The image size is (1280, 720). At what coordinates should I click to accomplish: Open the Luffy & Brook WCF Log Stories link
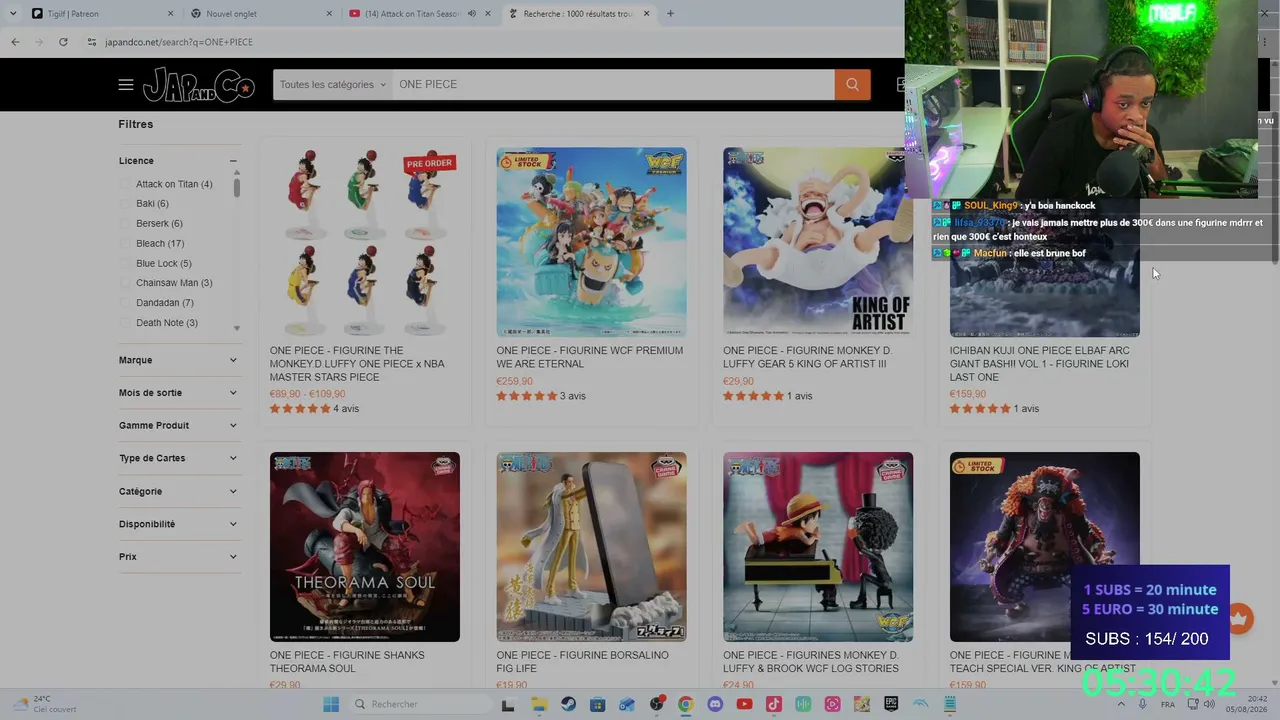pos(811,662)
